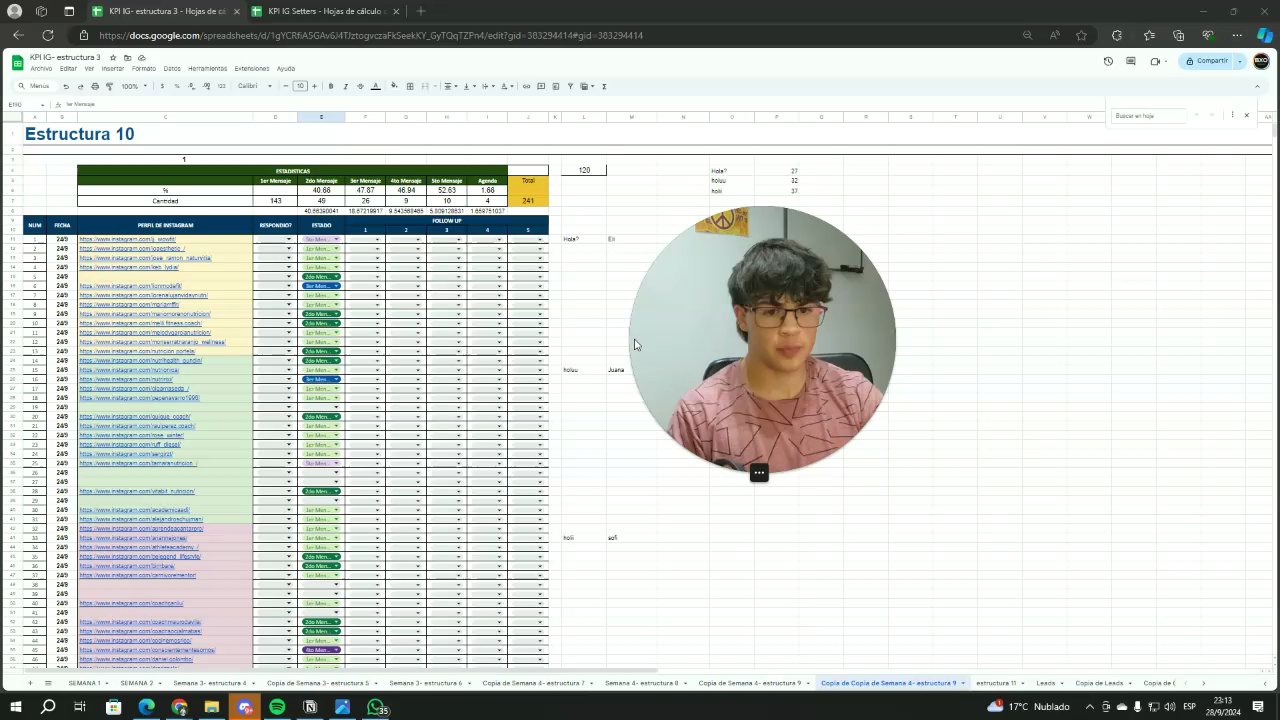The image size is (1280, 720).
Task: Open the comments panel icon
Action: click(1131, 61)
